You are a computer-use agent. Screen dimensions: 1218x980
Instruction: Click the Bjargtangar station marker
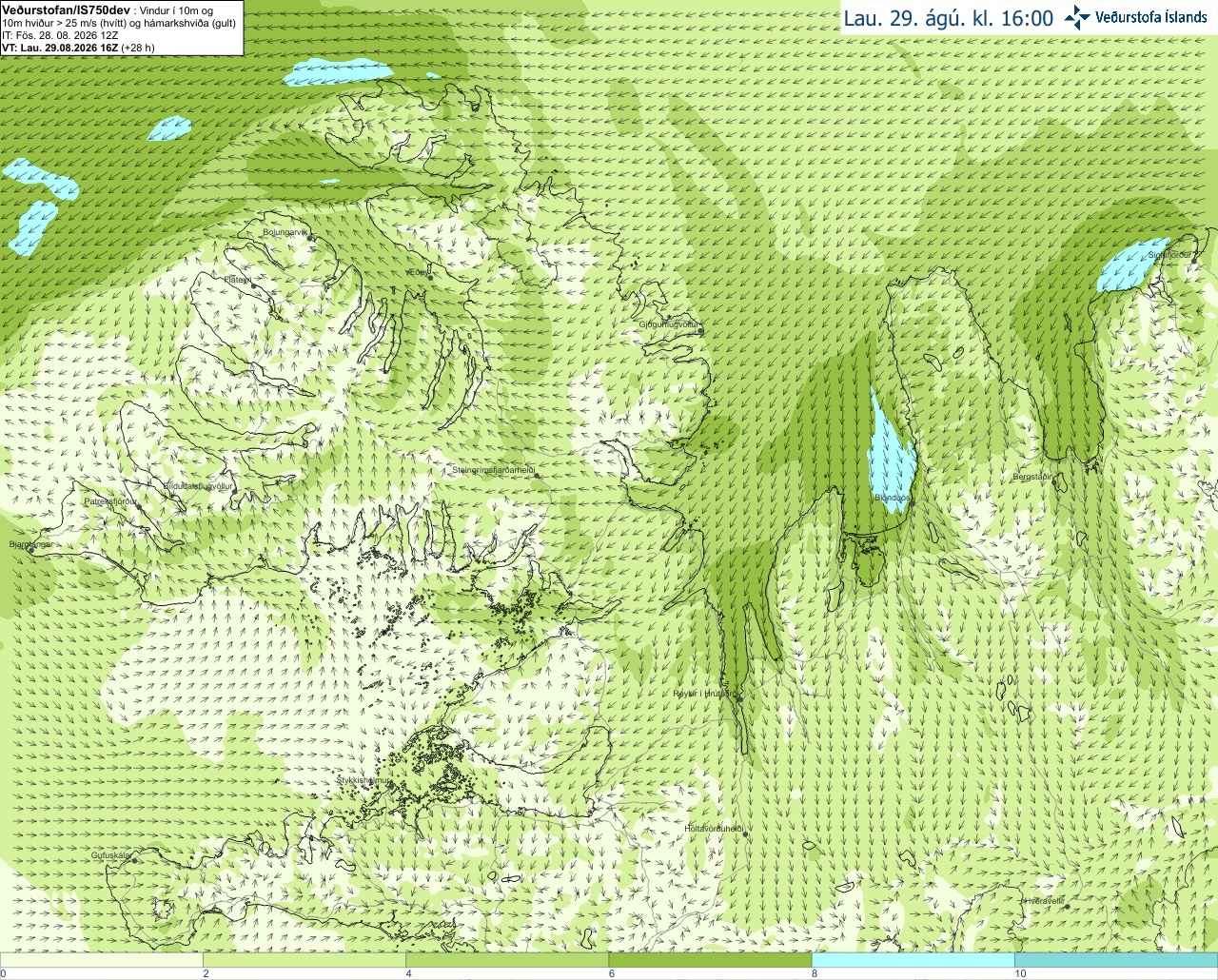(x=31, y=551)
